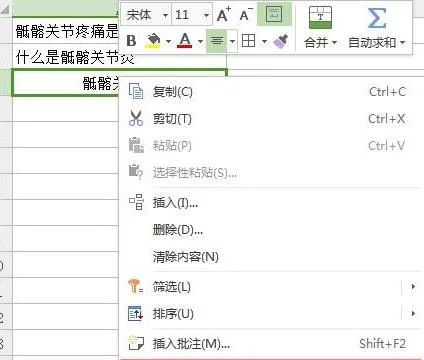
Task: Click the sort icon beside 排序
Action: point(135,314)
